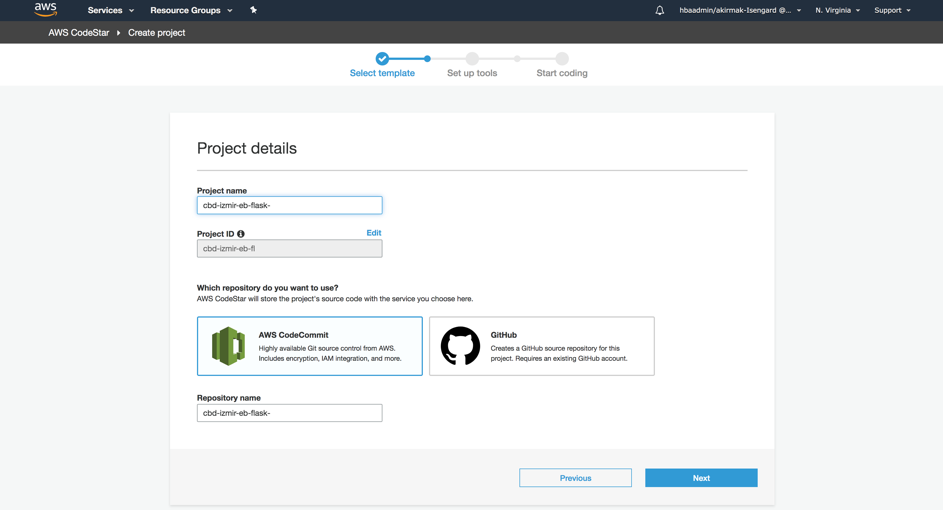This screenshot has width=943, height=510.
Task: Click the Select template checkmark step
Action: [x=382, y=58]
